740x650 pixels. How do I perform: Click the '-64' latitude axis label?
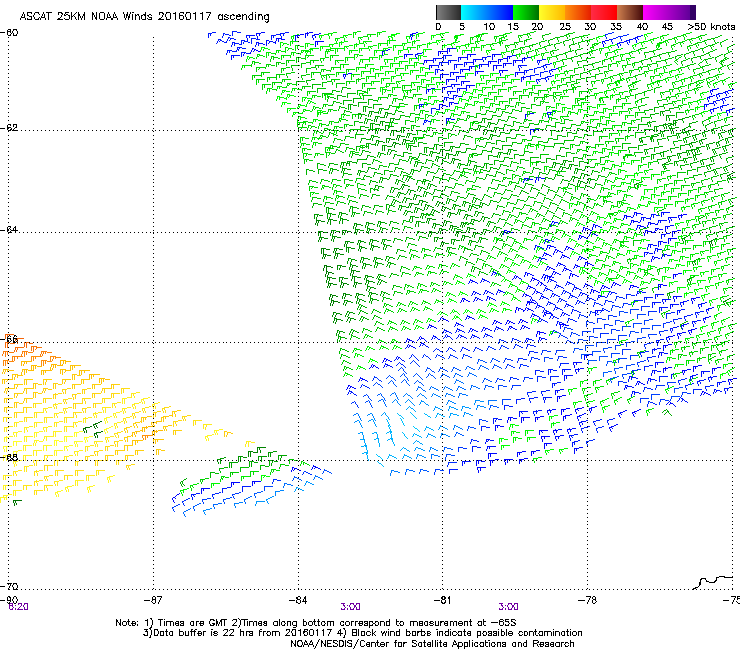click(x=9, y=229)
